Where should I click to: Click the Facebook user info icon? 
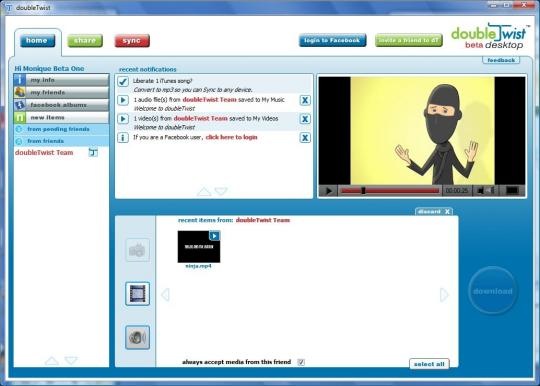coord(123,138)
